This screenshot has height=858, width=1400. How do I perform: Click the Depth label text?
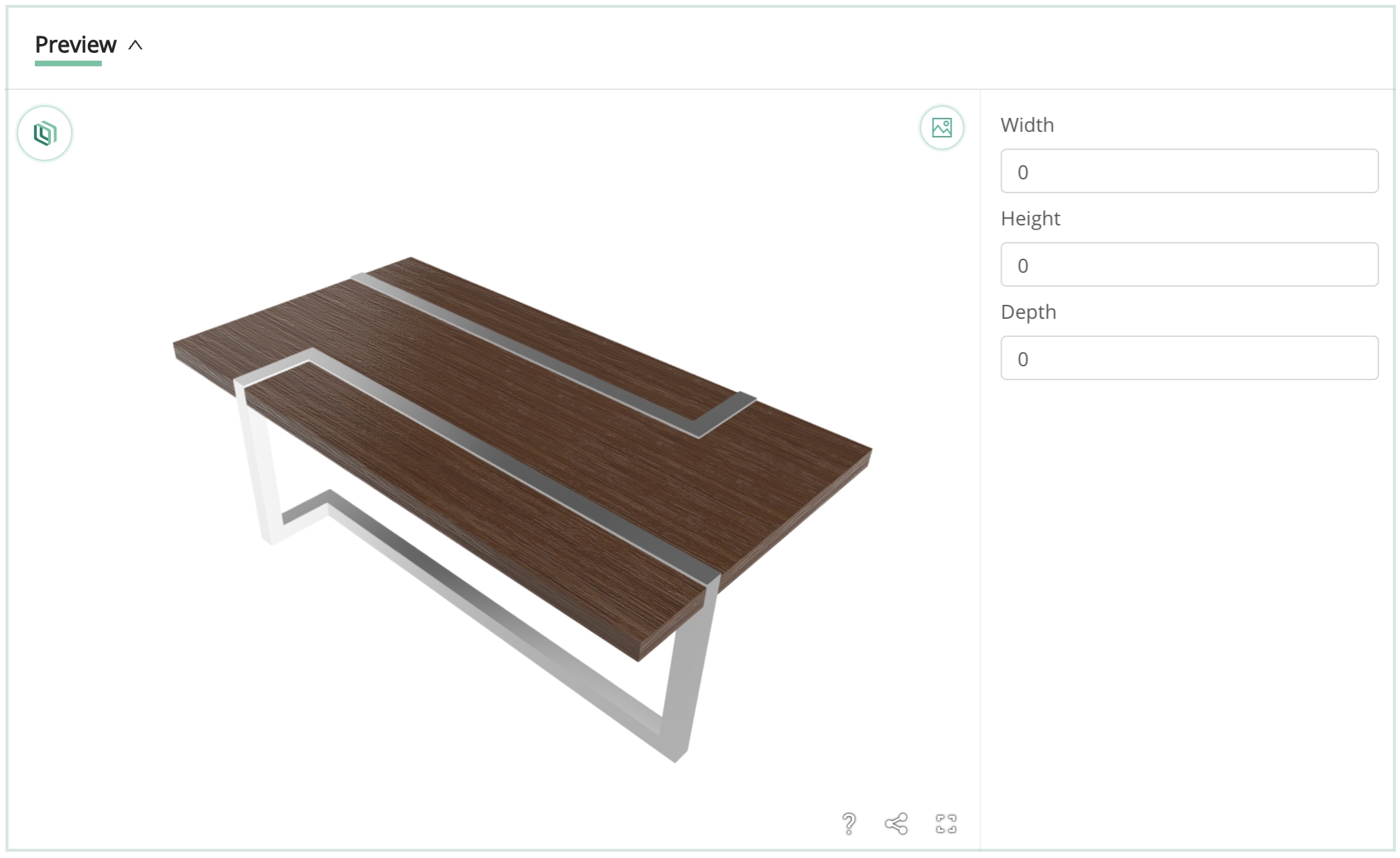tap(1028, 313)
